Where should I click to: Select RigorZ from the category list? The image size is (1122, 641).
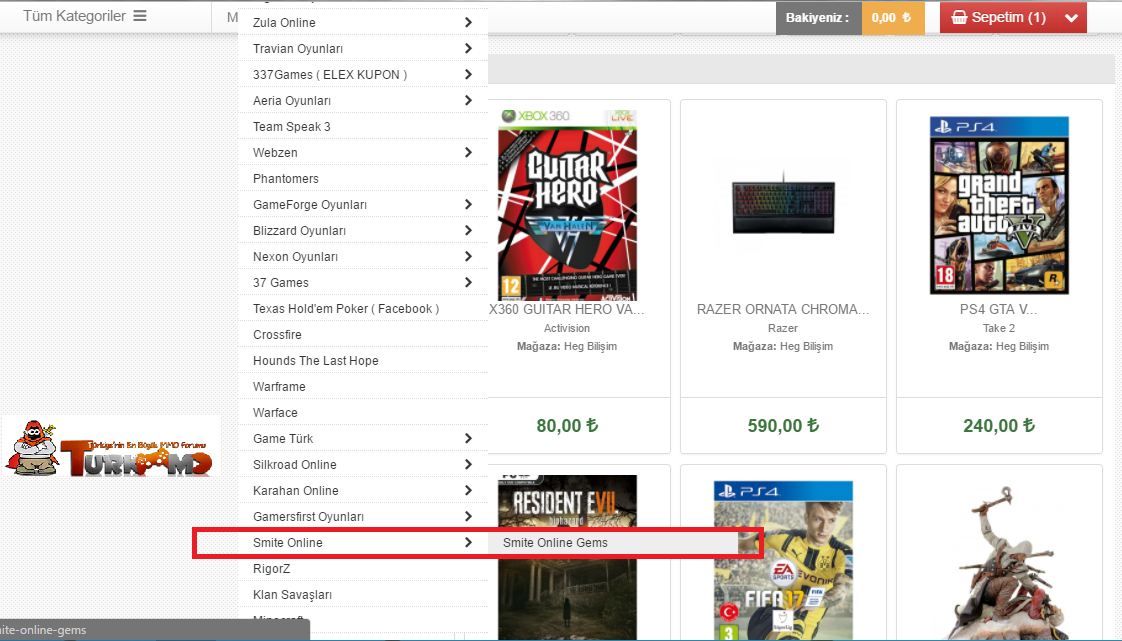click(x=271, y=569)
